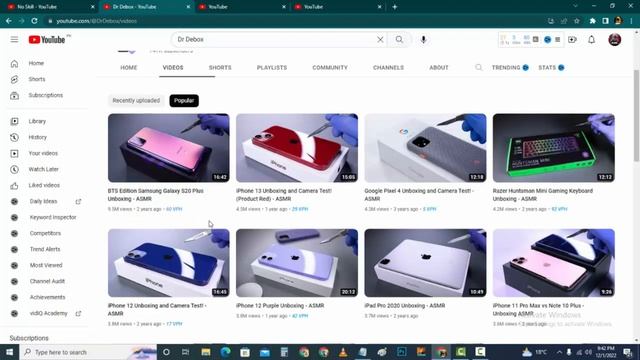Open Google Pixel 4 Unboxing video thumbnail
The height and width of the screenshot is (360, 640).
point(425,148)
